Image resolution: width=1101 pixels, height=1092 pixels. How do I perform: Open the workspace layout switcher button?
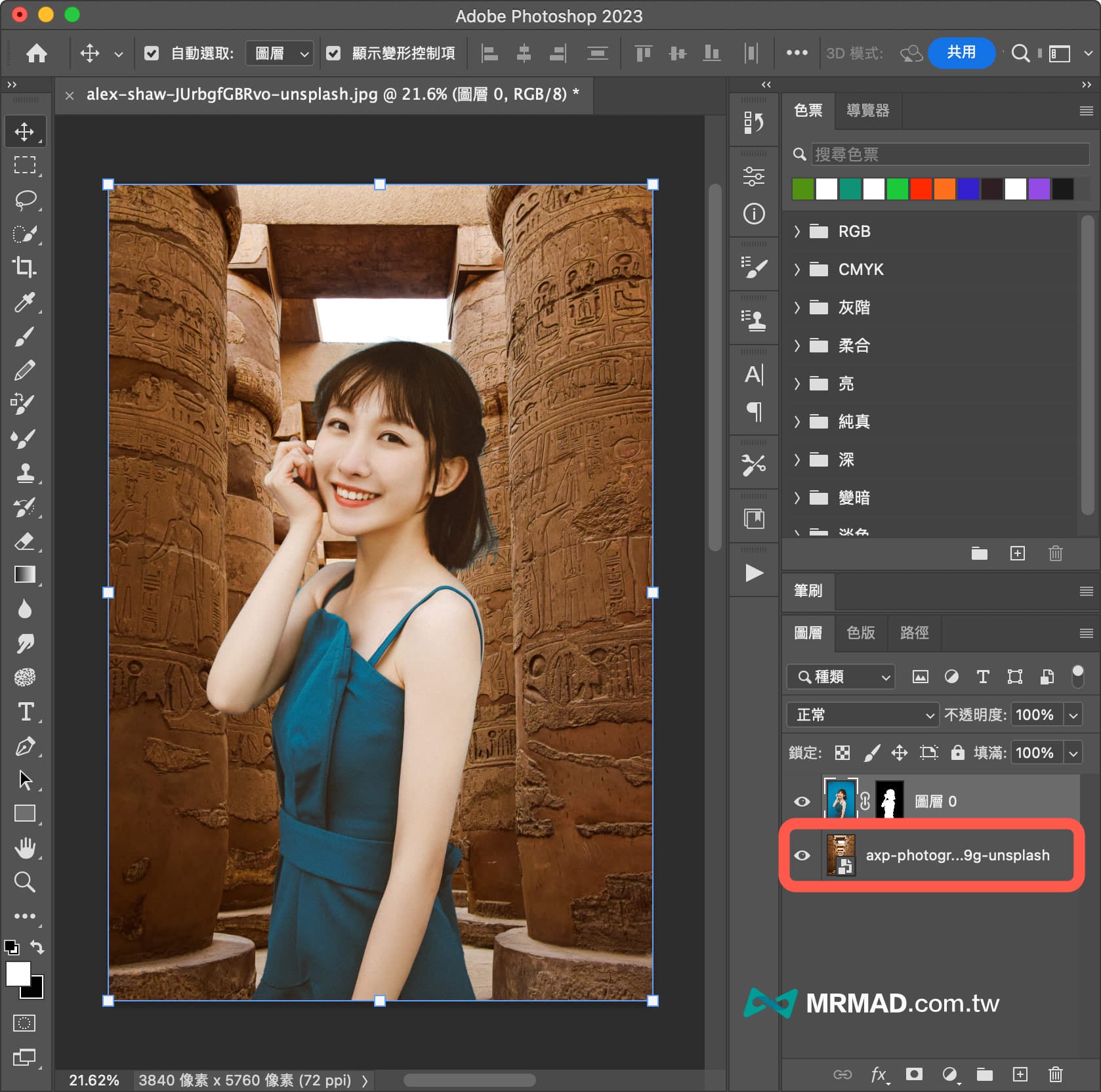[x=1059, y=53]
